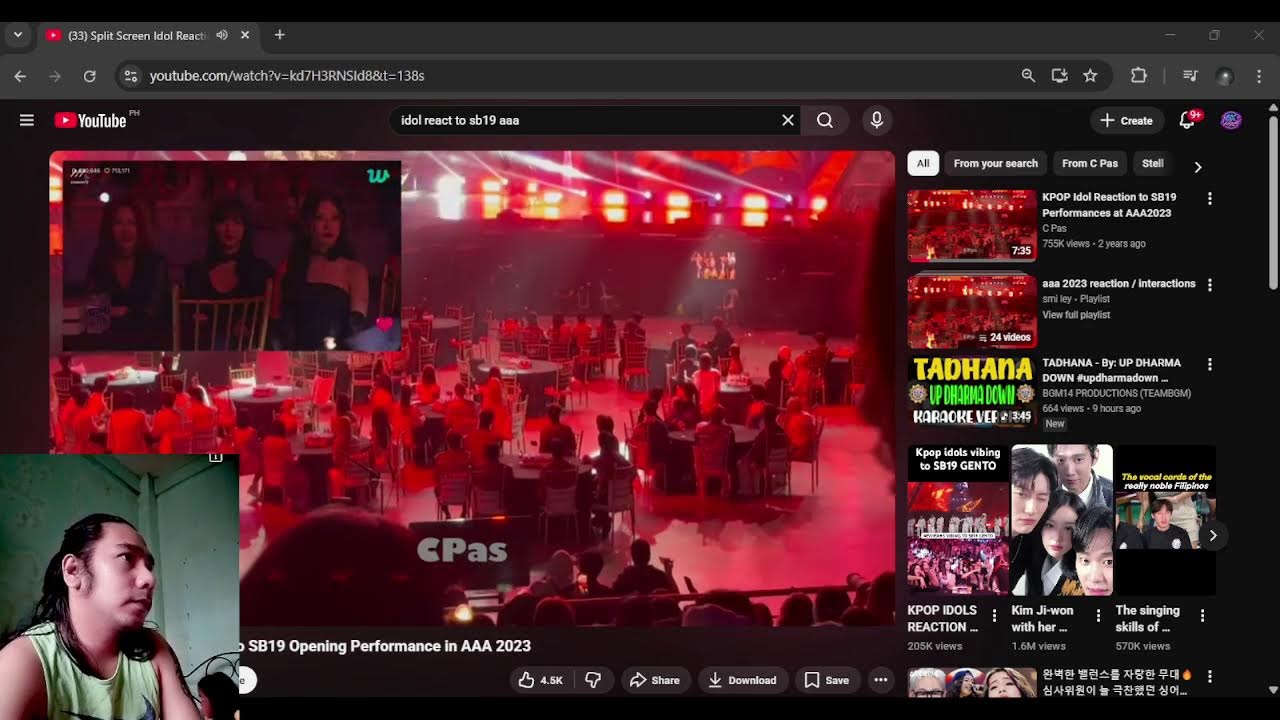Open the Kim Ji-won short thumbnail
The width and height of the screenshot is (1280, 720).
1062,520
